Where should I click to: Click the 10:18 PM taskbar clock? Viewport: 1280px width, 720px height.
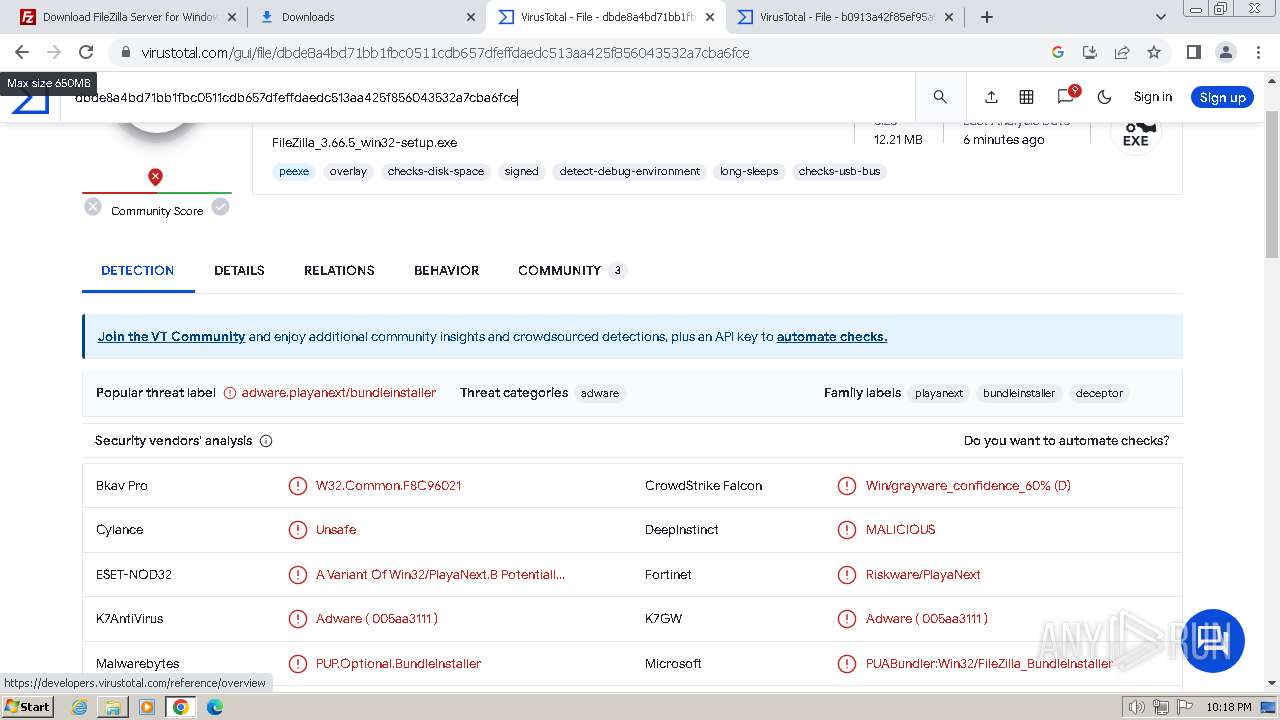tap(1229, 707)
